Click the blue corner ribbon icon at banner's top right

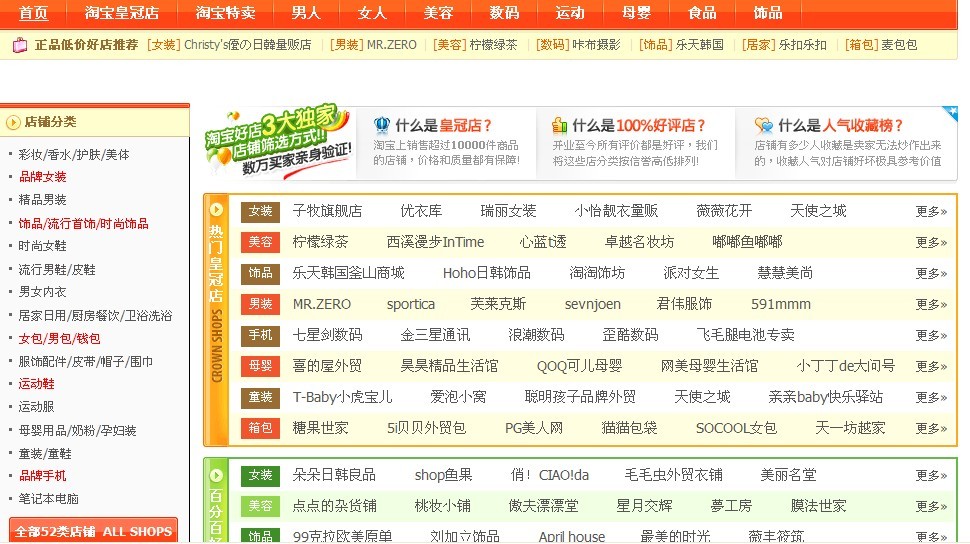click(x=950, y=113)
